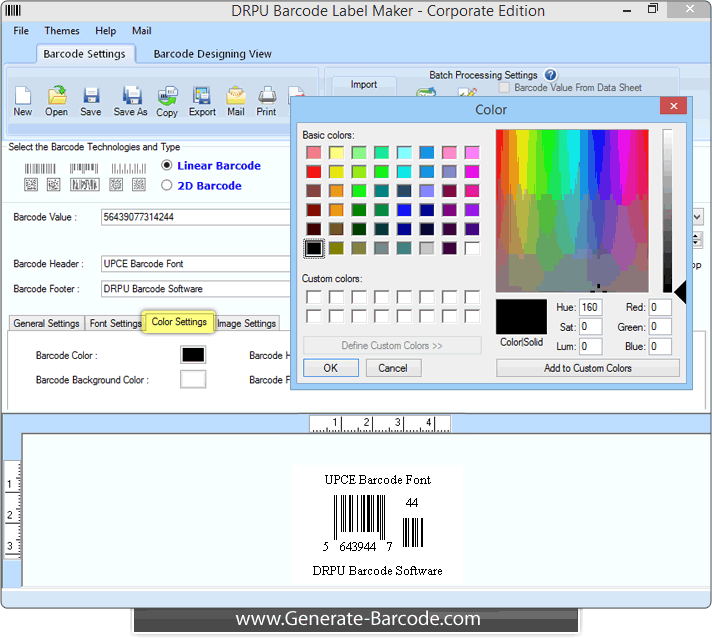Click the Hue value field

tap(591, 307)
